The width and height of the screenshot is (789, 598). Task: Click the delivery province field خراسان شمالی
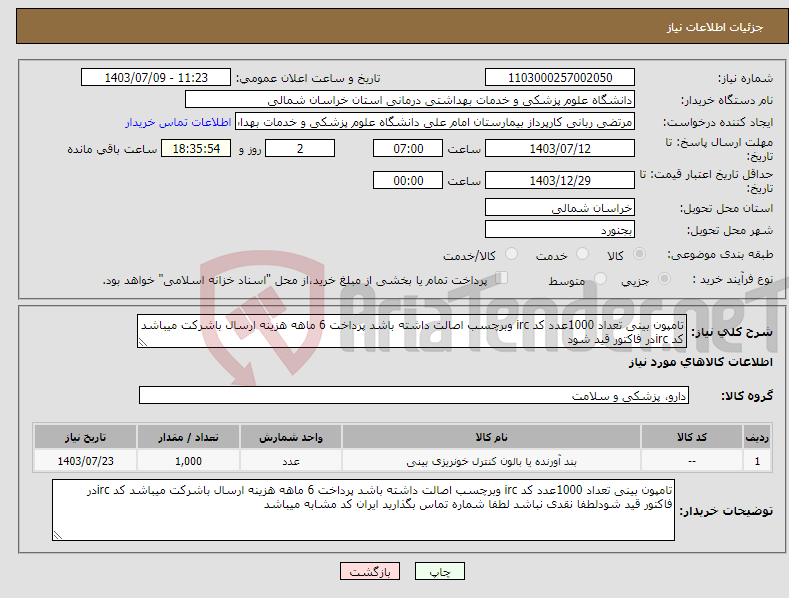pyautogui.click(x=560, y=207)
